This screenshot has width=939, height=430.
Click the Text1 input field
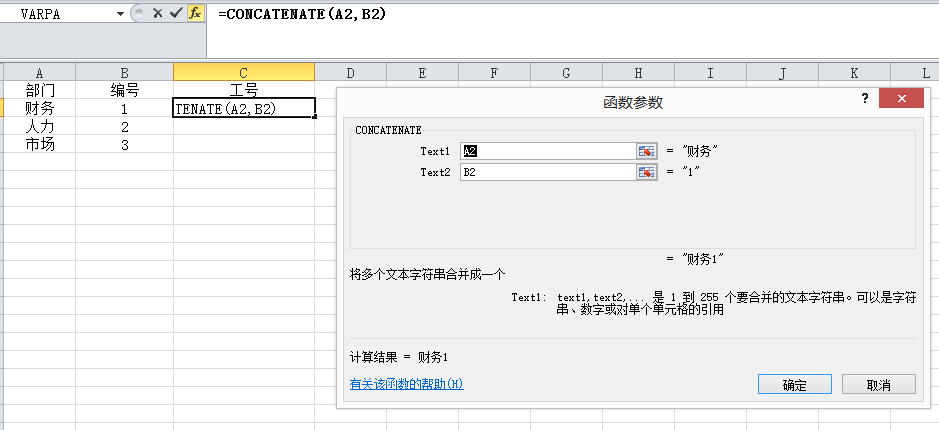click(x=547, y=152)
